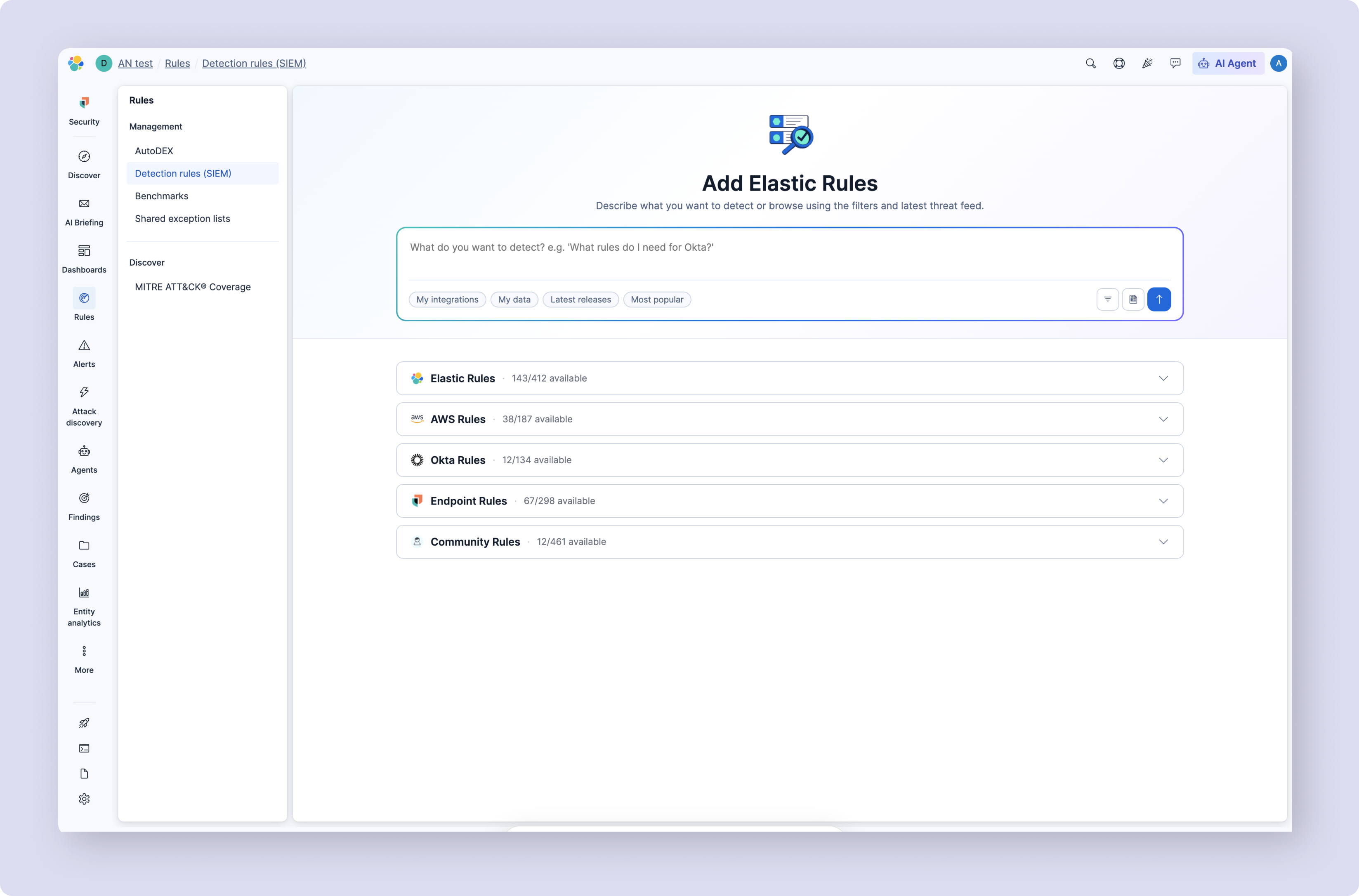This screenshot has width=1359, height=896.
Task: Select Detection rules (SIEM) in the side panel
Action: [202, 173]
